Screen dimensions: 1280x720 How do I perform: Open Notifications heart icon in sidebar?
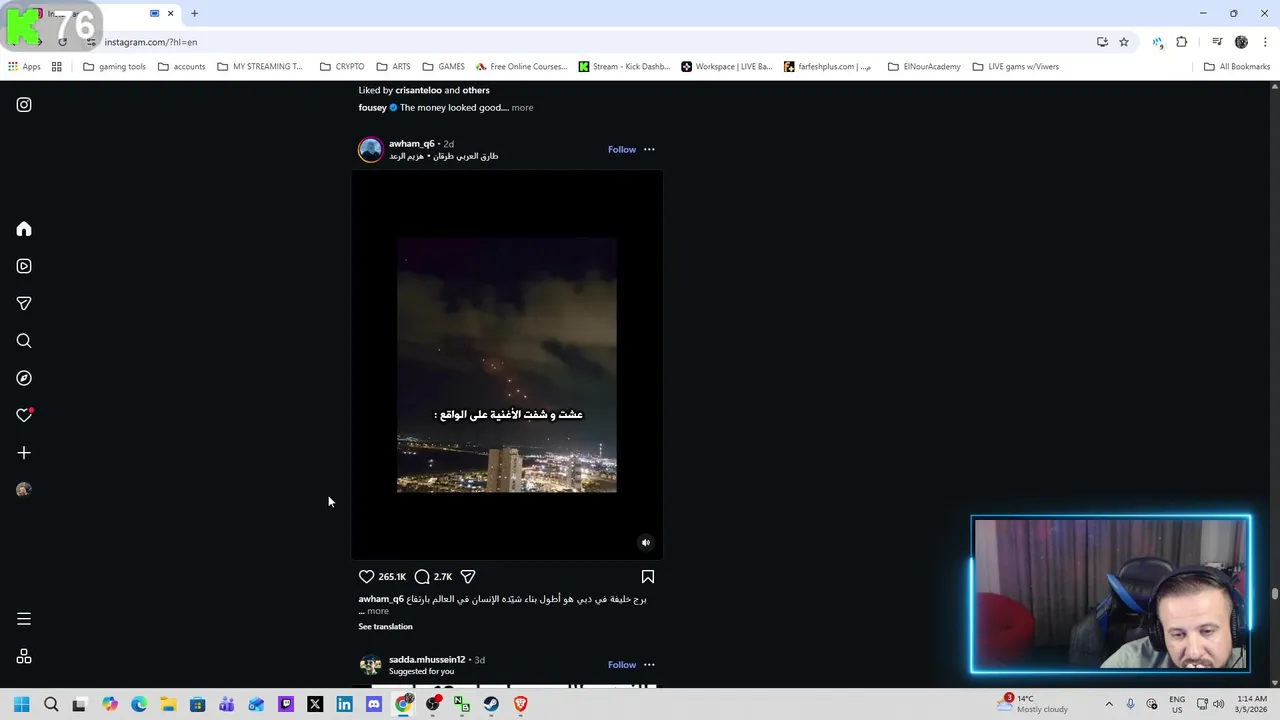coord(24,415)
